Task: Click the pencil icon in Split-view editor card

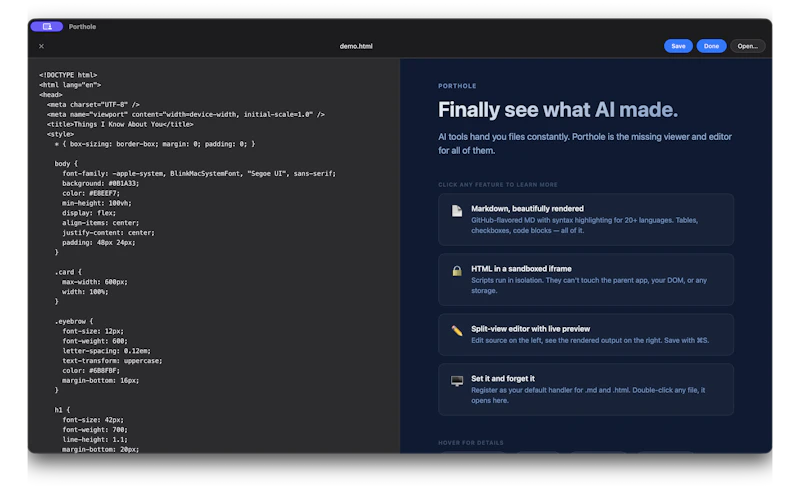Action: tap(457, 331)
